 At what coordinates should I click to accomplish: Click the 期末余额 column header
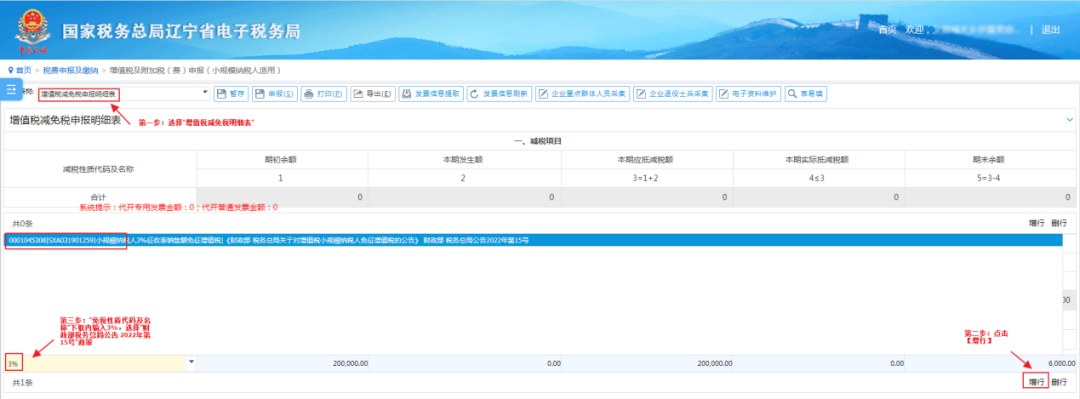990,159
